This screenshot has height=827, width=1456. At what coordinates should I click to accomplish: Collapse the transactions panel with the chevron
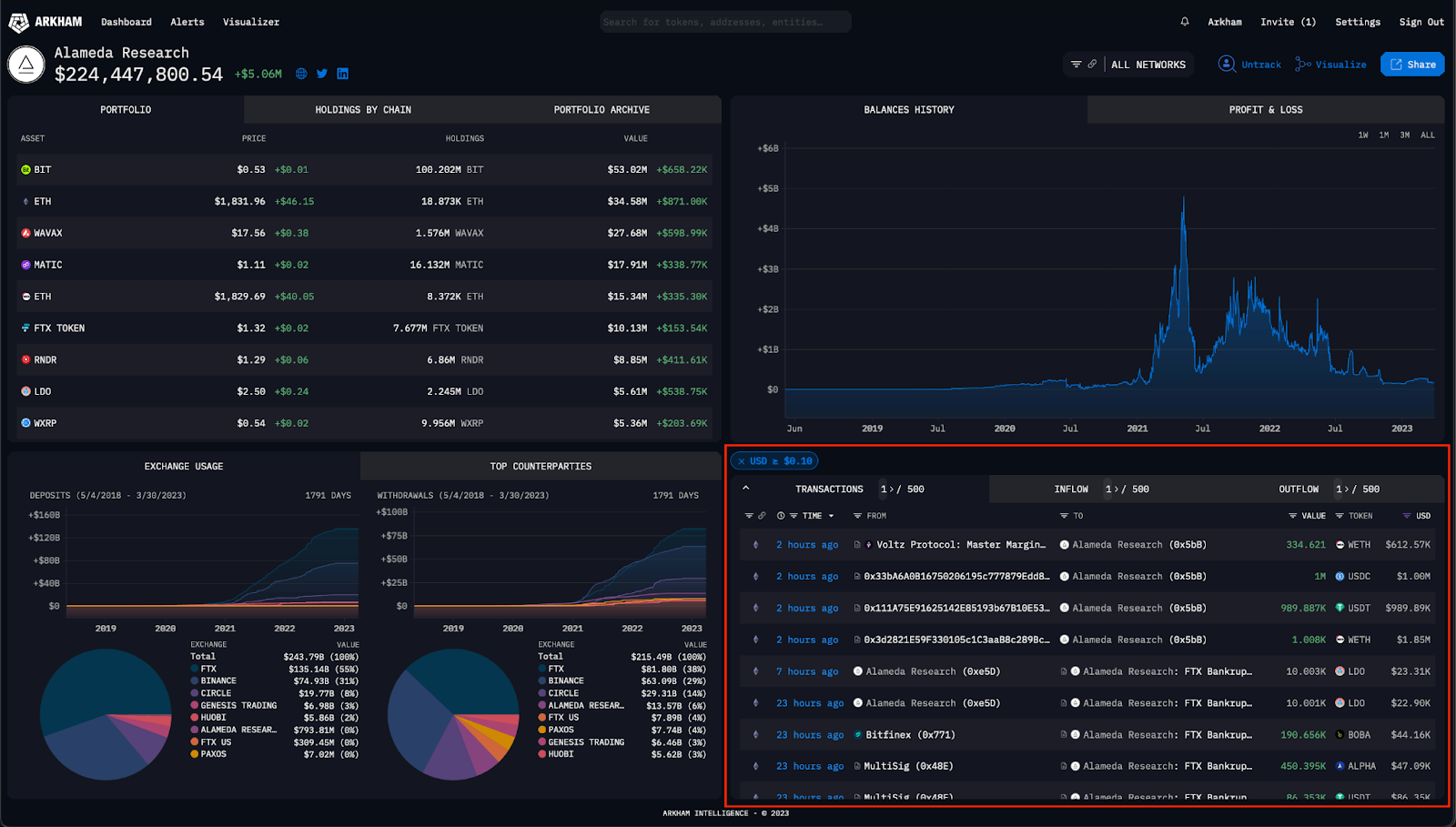coord(746,489)
